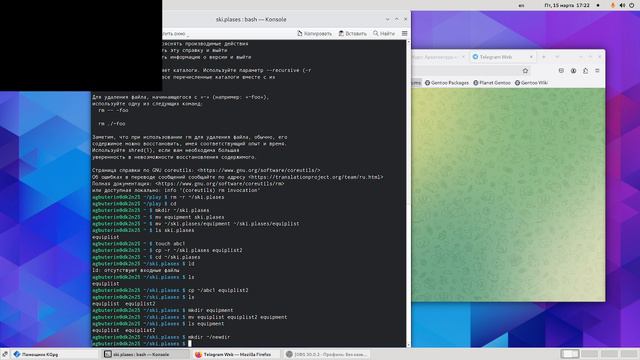Click the Вставить (Paste) button in Konsole
The height and width of the screenshot is (360, 640).
pyautogui.click(x=353, y=33)
